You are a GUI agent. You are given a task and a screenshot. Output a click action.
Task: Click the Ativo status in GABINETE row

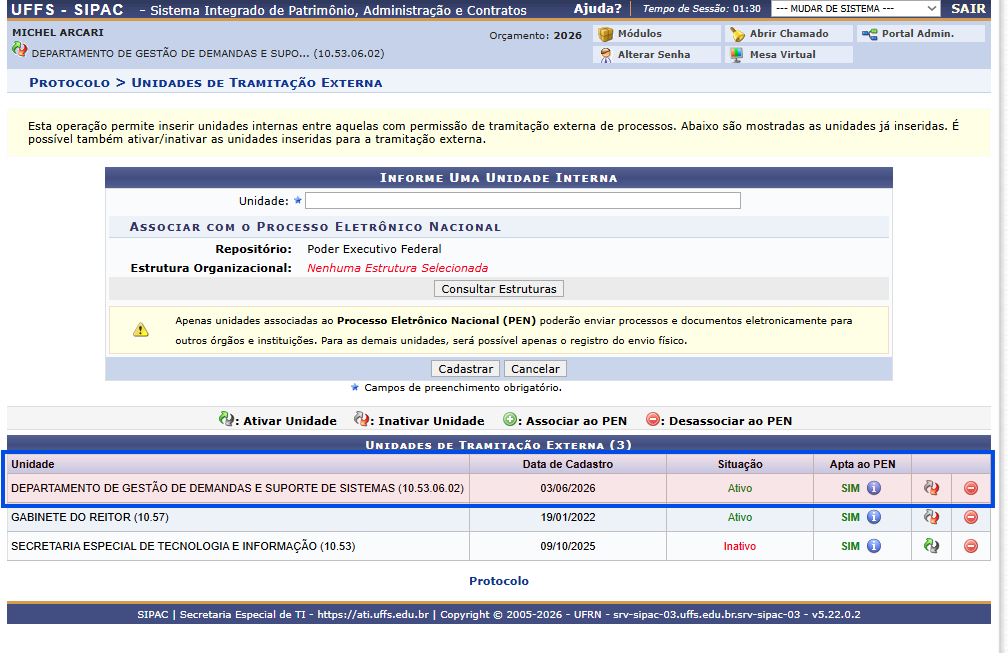click(x=740, y=517)
